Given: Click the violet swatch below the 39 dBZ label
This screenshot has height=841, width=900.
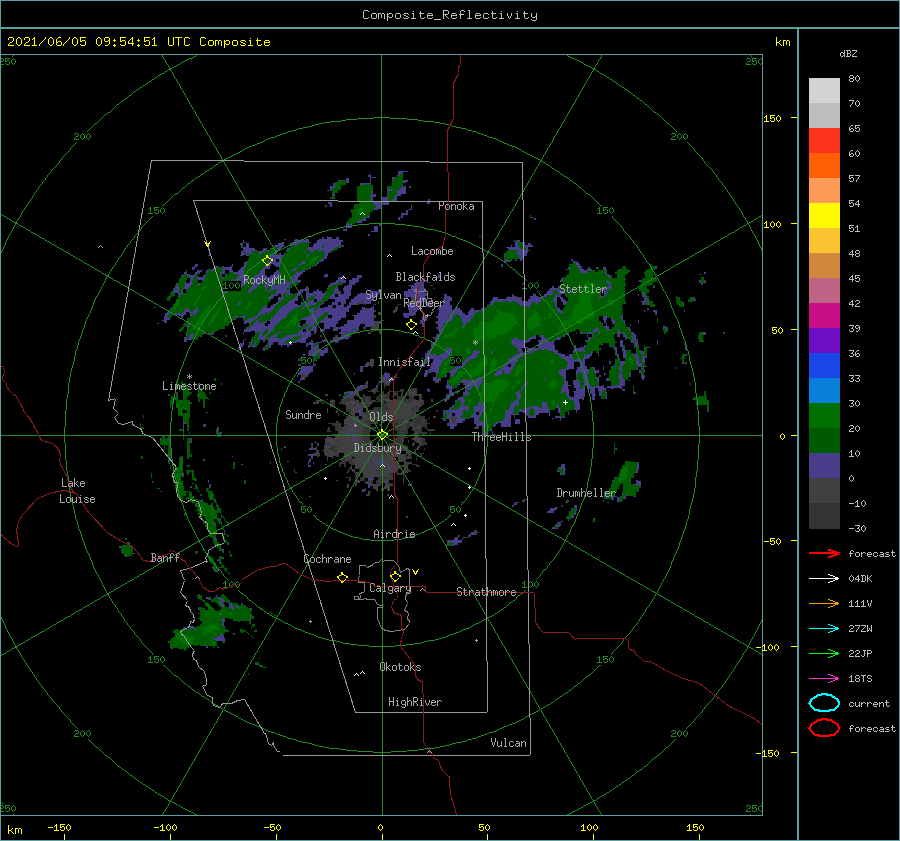Looking at the screenshot, I should (x=824, y=341).
